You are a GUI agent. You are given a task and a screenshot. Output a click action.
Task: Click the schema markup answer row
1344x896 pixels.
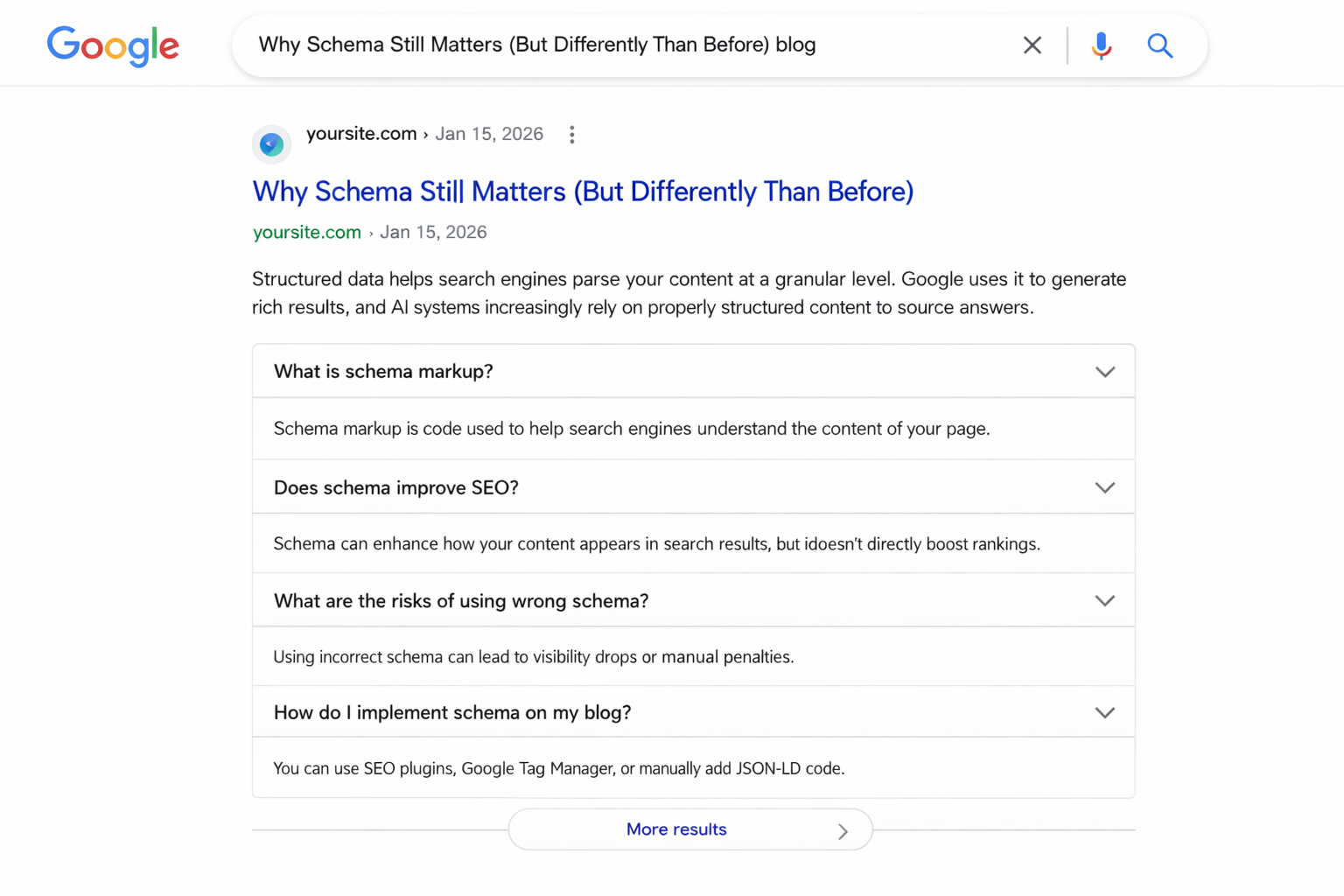pyautogui.click(x=631, y=429)
